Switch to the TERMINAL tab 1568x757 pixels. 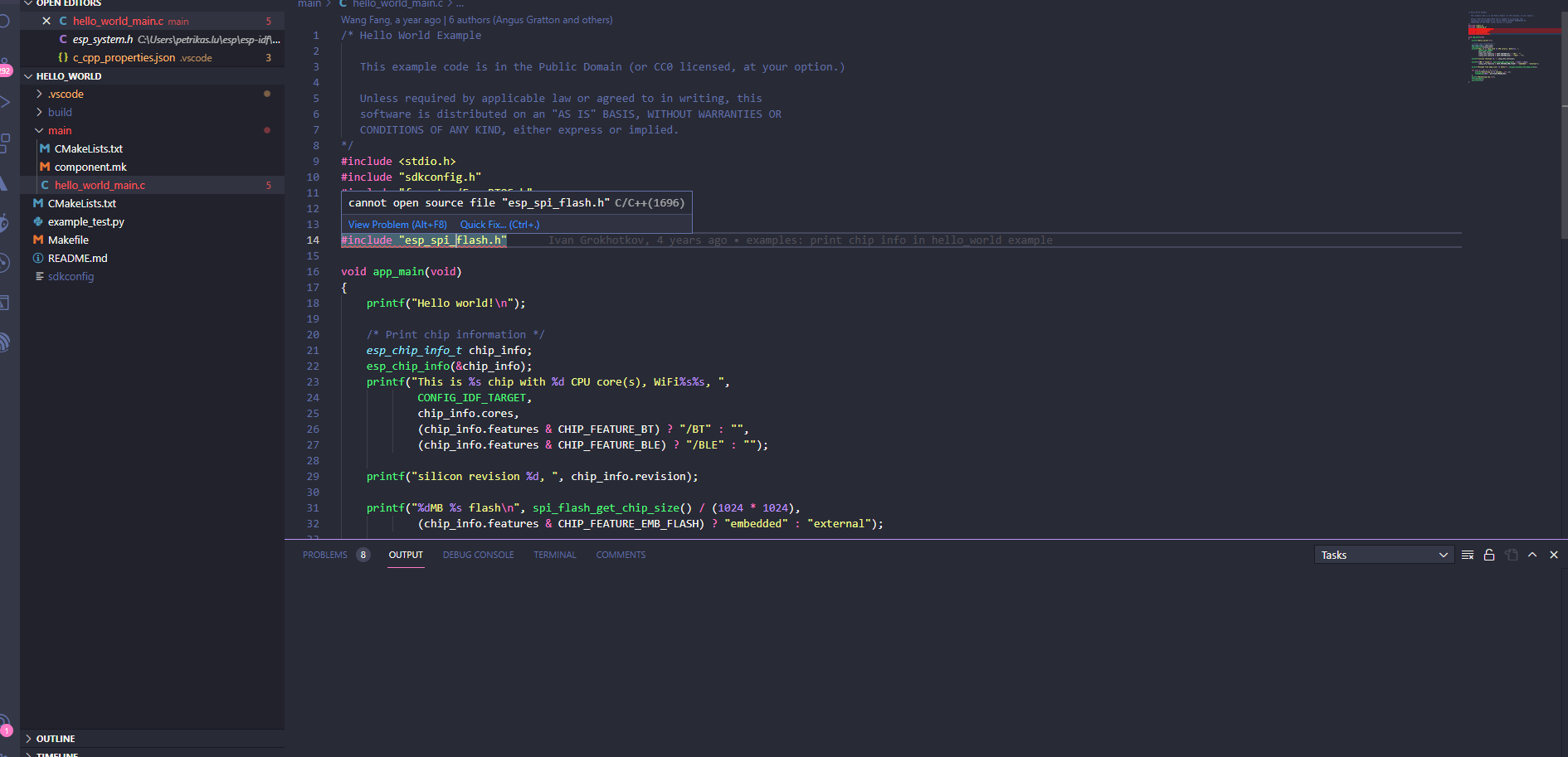[x=555, y=555]
